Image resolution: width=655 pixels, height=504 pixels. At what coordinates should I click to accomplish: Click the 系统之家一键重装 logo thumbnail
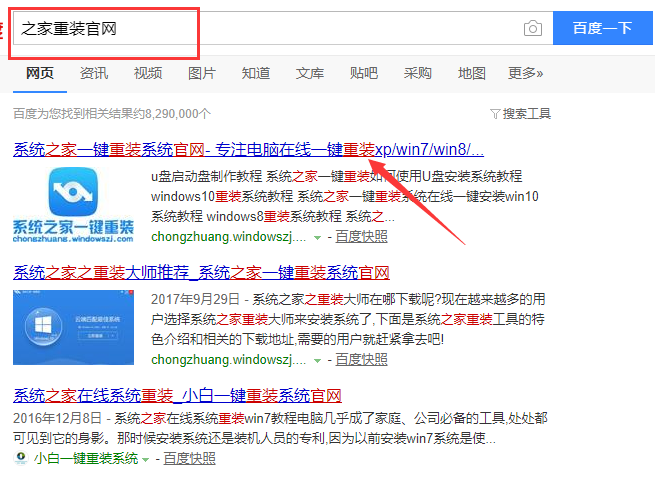tap(76, 206)
